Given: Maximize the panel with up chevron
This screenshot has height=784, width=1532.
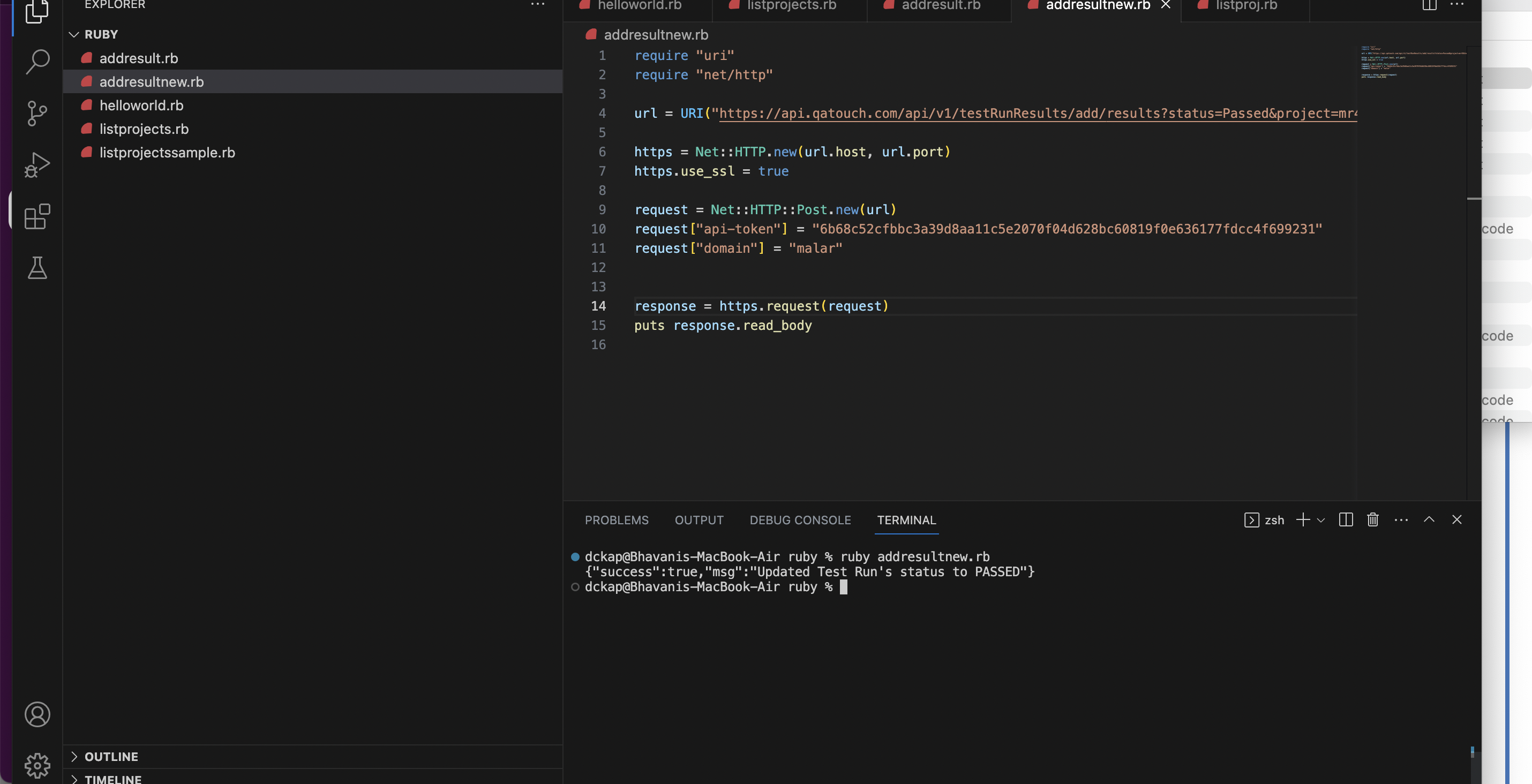Looking at the screenshot, I should [x=1429, y=519].
